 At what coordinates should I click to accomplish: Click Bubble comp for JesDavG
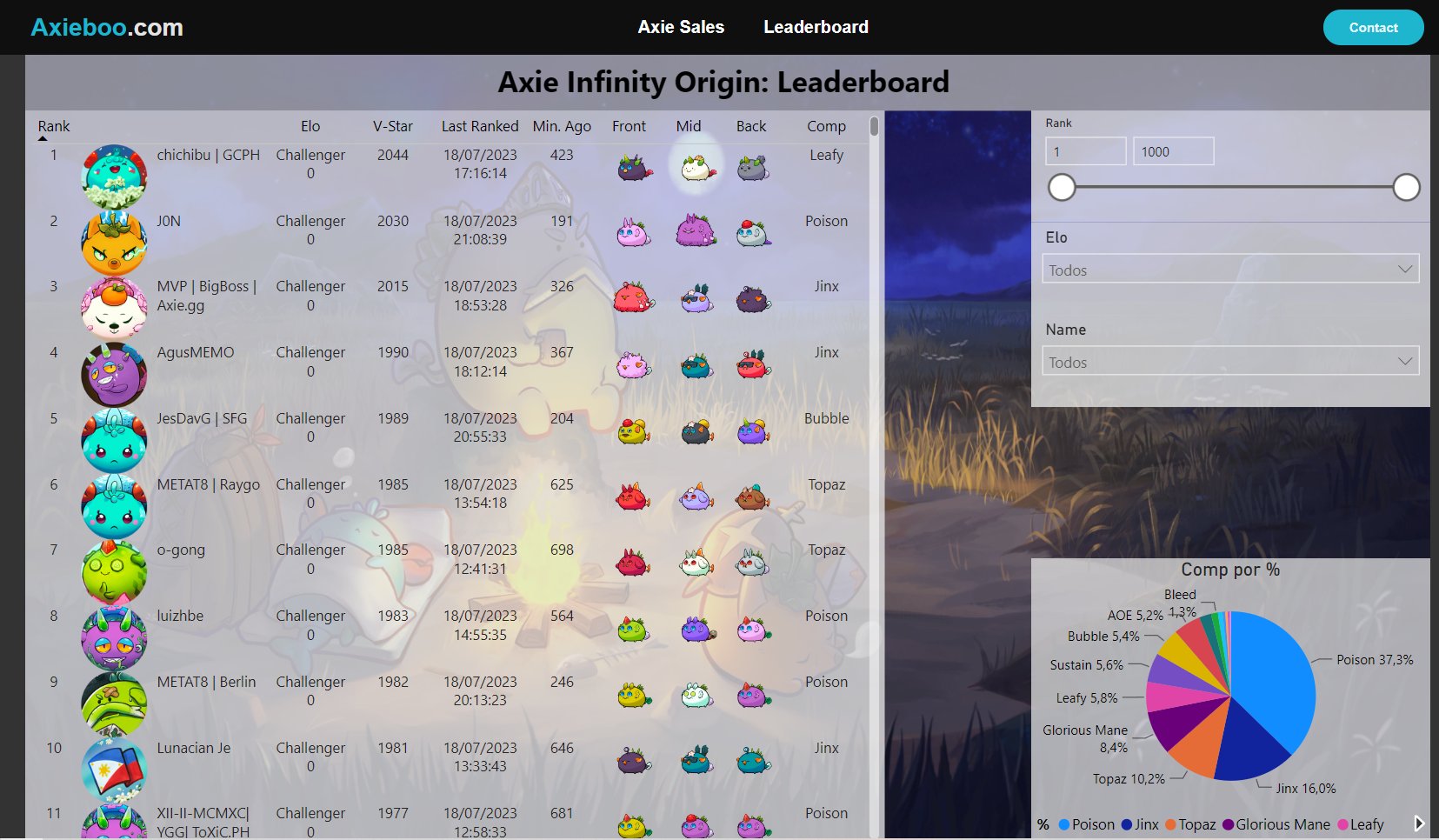click(826, 418)
